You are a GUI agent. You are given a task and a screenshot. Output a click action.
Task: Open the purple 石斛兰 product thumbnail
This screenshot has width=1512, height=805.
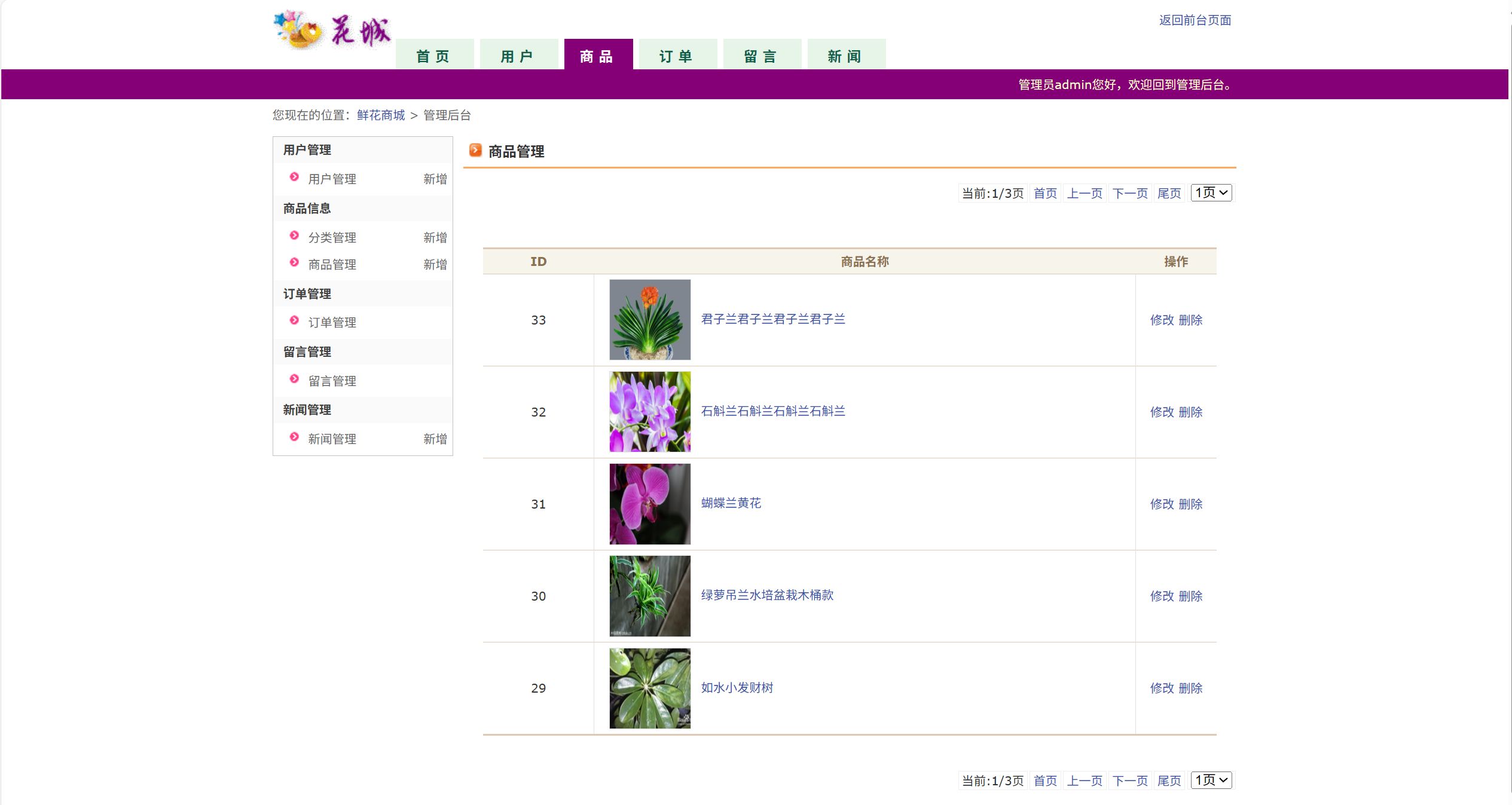(x=649, y=412)
